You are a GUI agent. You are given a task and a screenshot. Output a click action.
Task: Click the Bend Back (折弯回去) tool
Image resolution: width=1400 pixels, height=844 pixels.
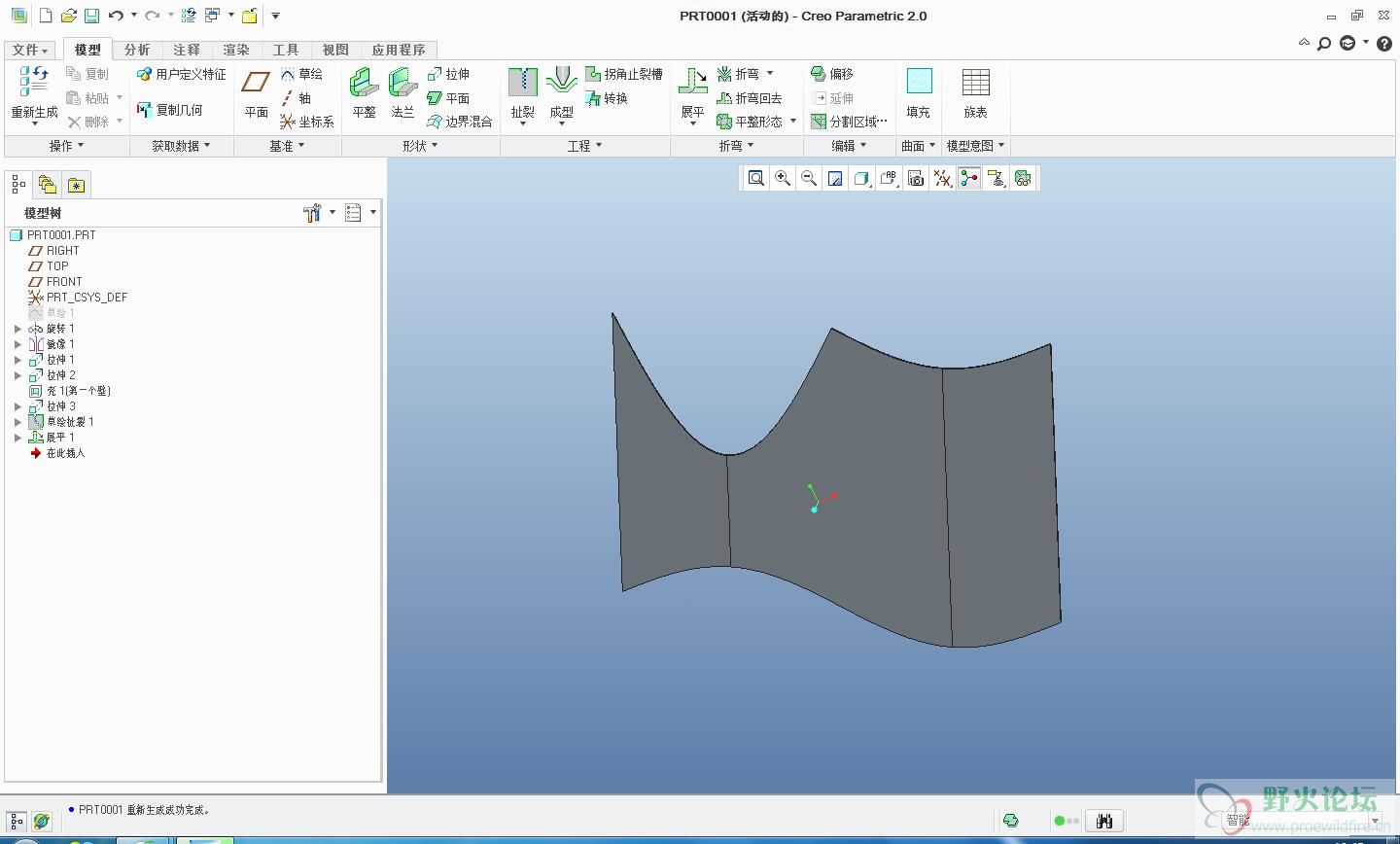(749, 98)
